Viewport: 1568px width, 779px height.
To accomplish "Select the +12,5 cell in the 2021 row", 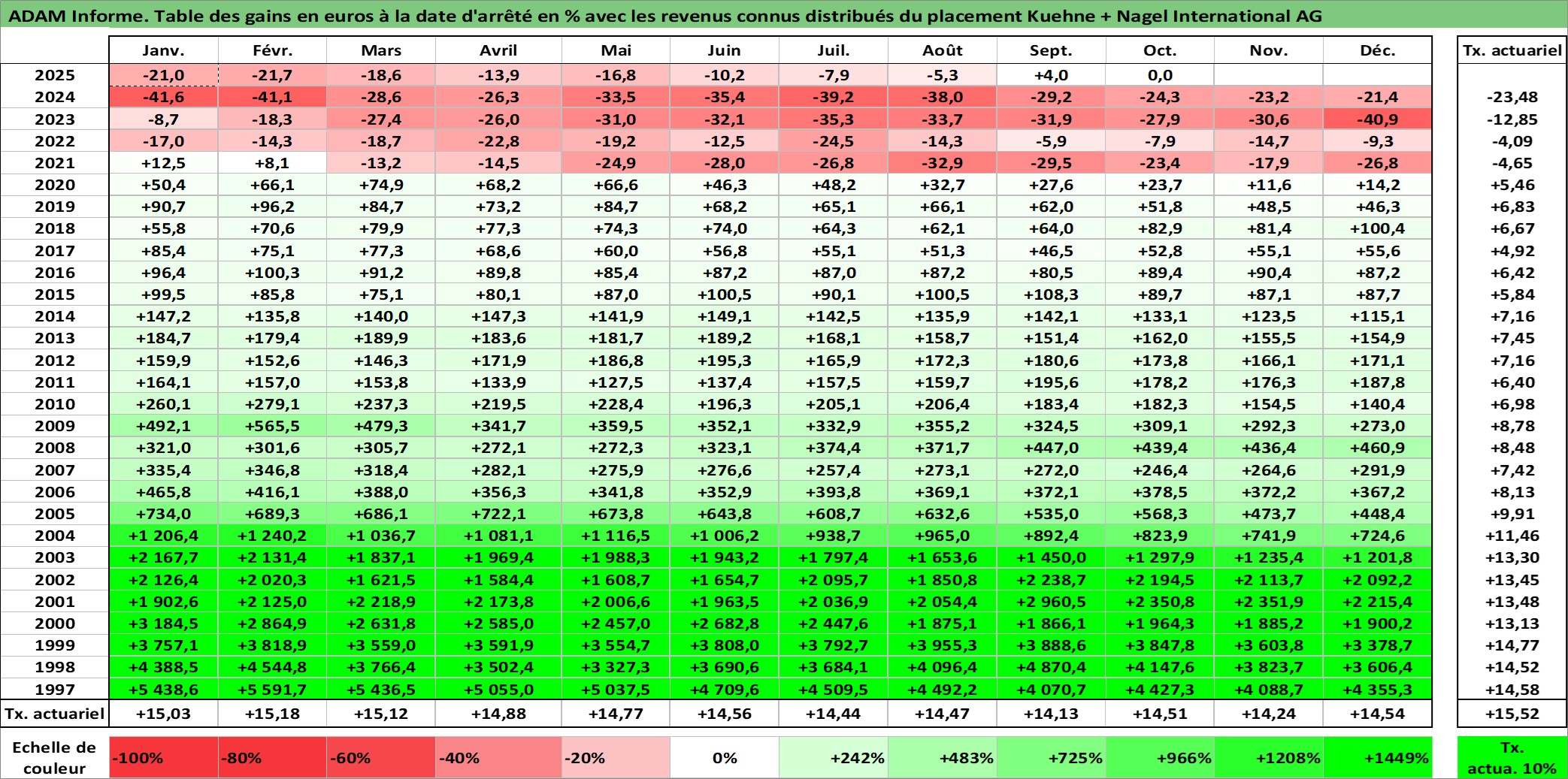I will [x=163, y=163].
